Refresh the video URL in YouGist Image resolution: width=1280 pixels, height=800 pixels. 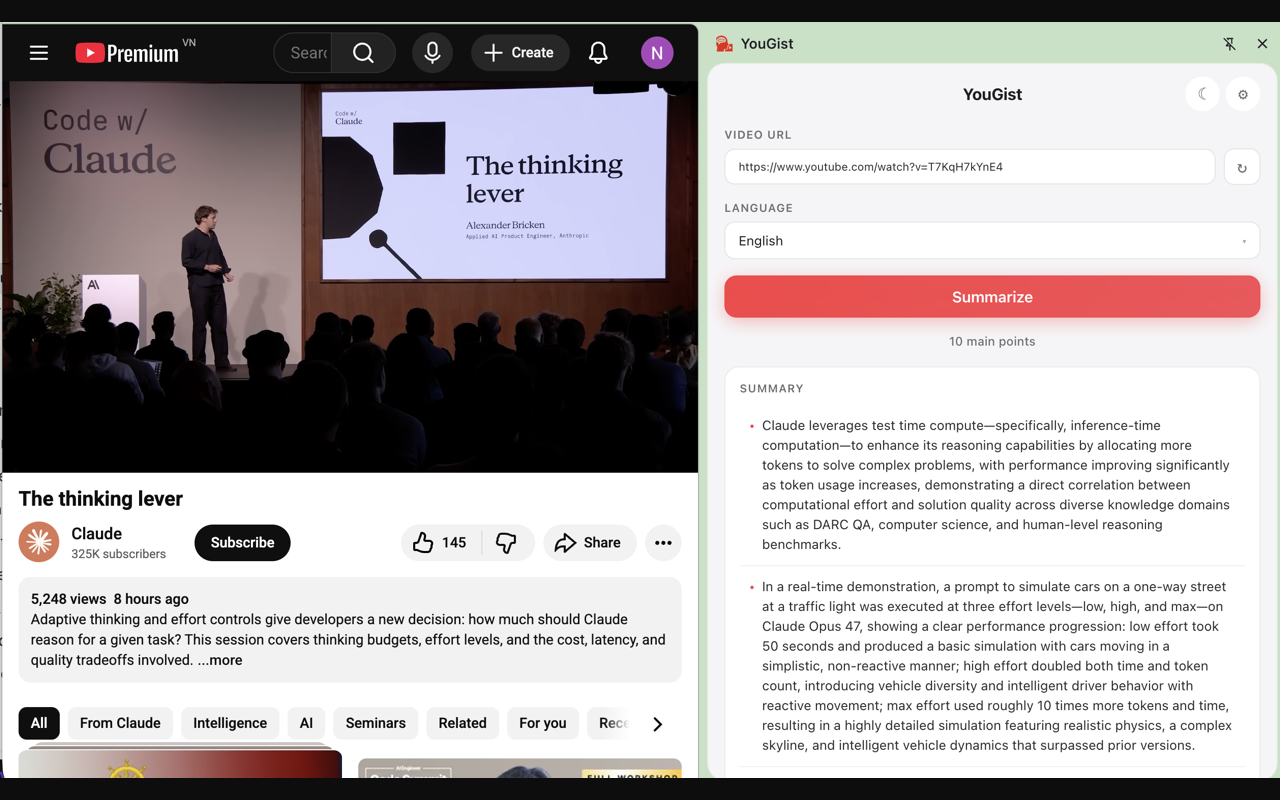1242,167
